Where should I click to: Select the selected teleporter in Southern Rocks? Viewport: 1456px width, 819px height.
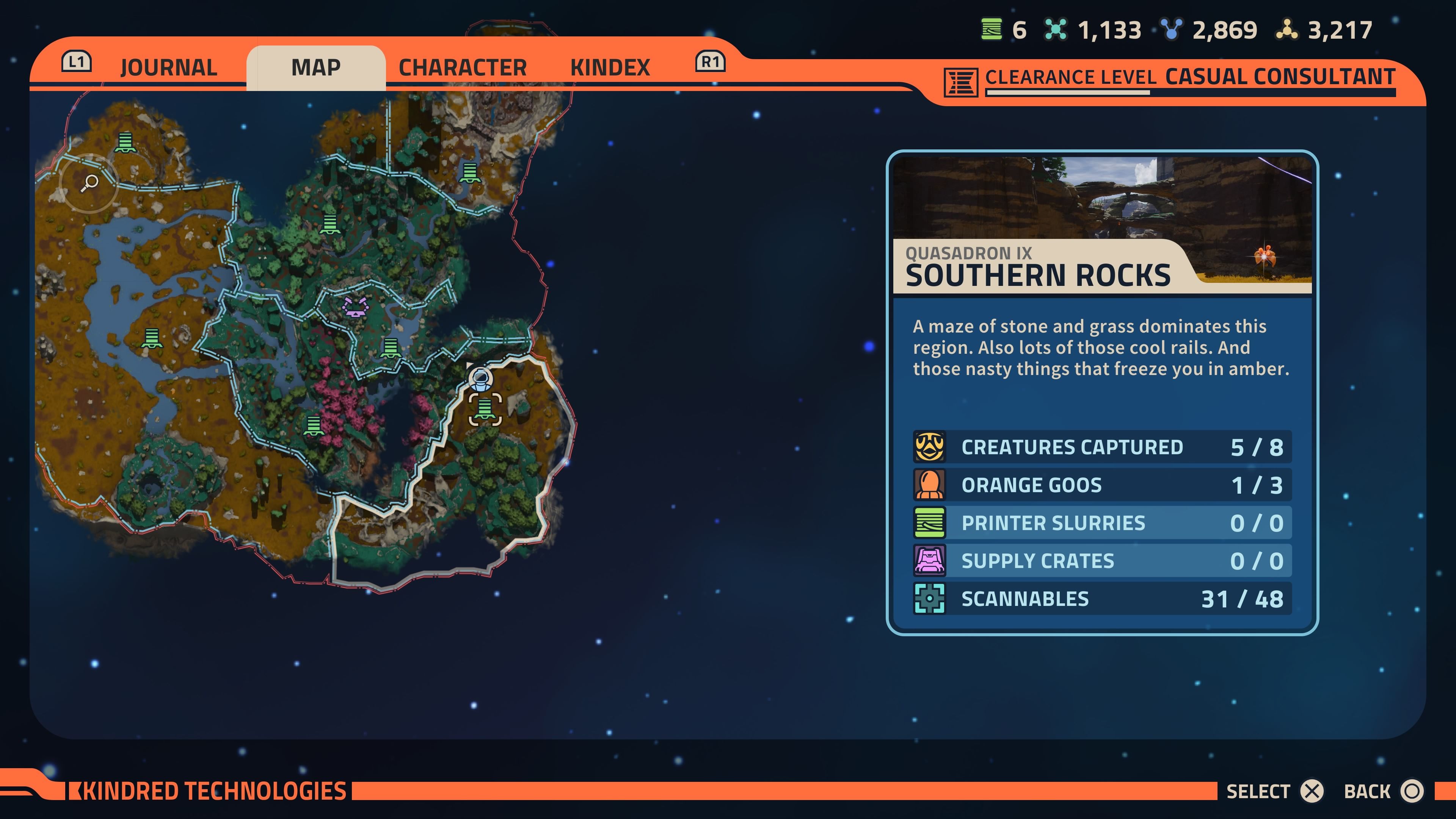485,410
